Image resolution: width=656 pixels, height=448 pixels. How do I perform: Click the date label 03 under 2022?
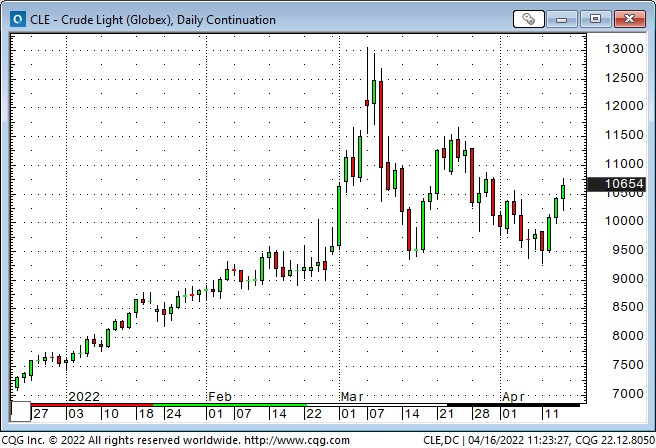click(75, 414)
